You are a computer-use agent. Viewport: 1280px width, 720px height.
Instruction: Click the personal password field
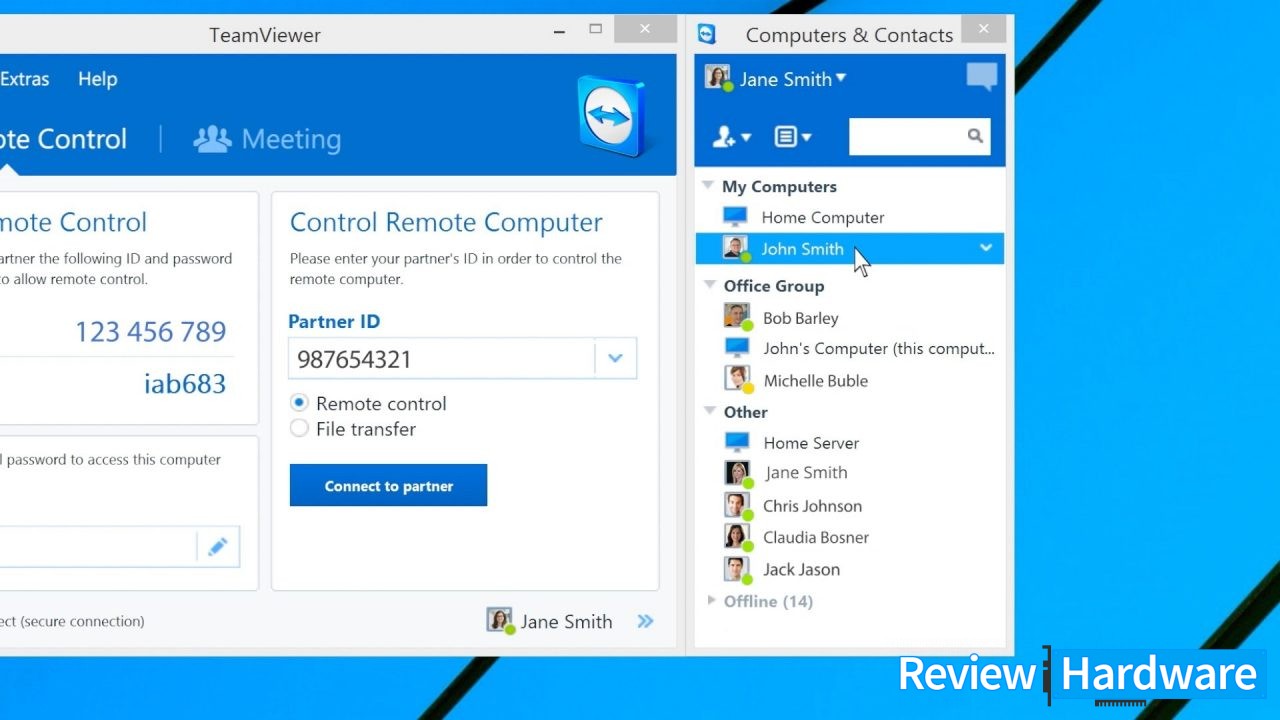click(x=98, y=547)
